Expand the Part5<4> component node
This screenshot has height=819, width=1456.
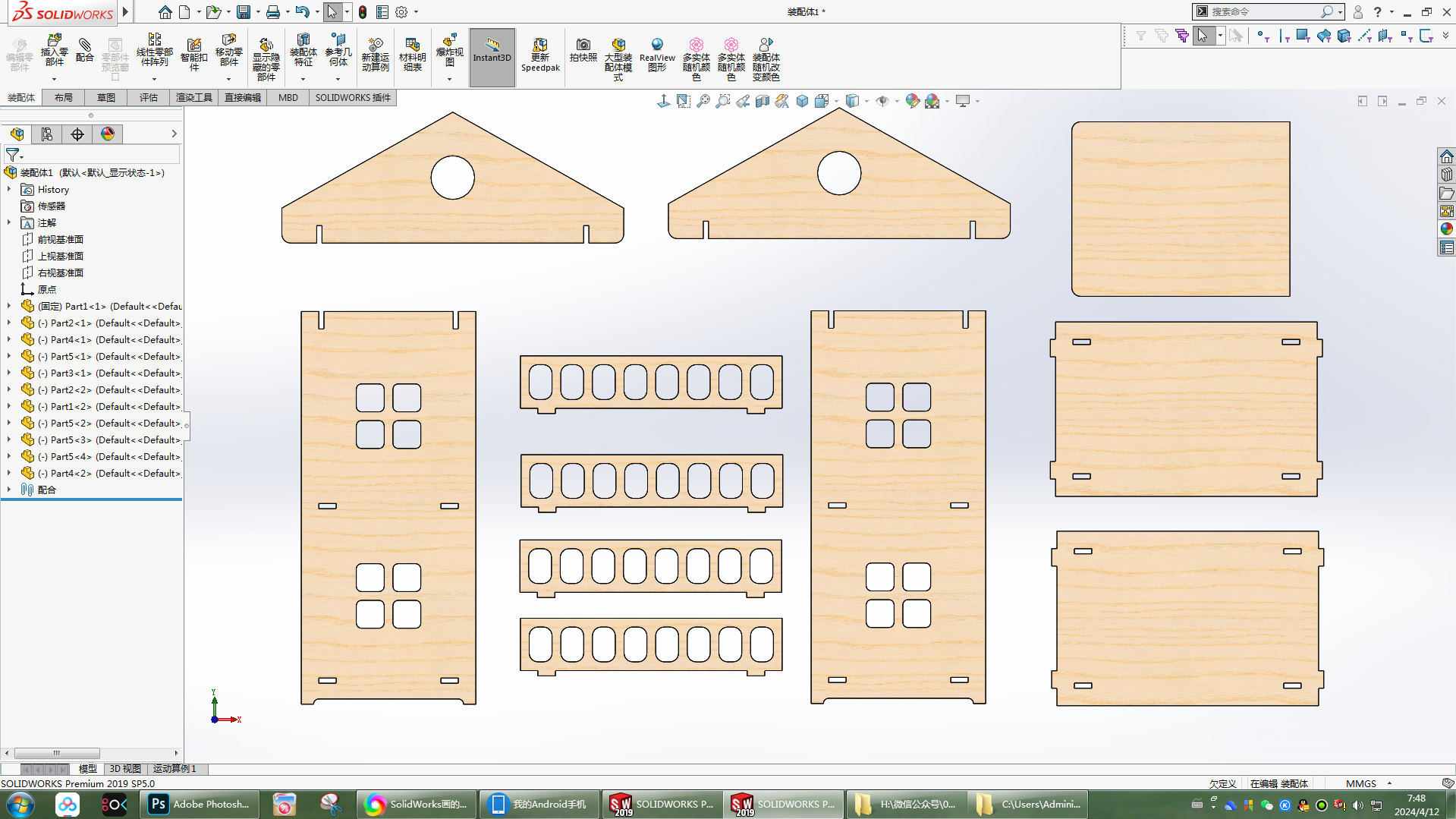click(9, 457)
